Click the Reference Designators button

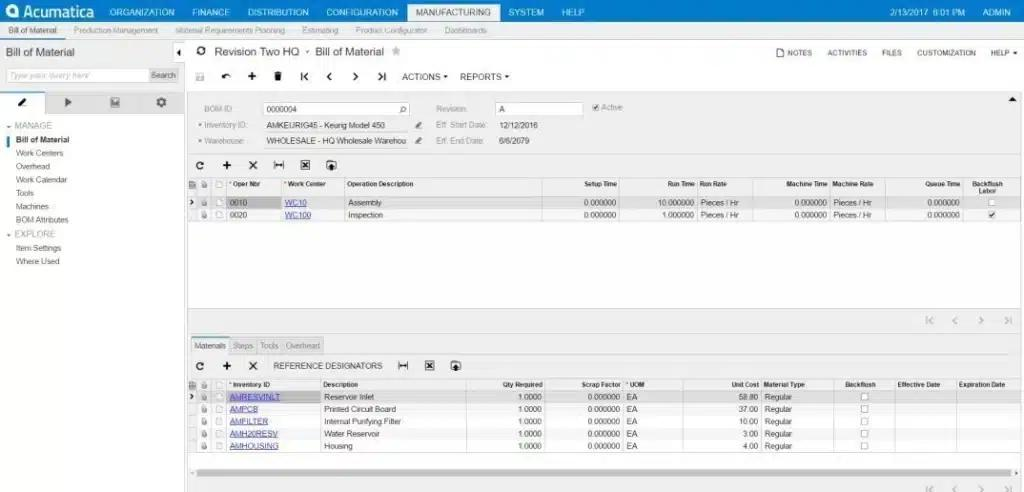point(327,366)
